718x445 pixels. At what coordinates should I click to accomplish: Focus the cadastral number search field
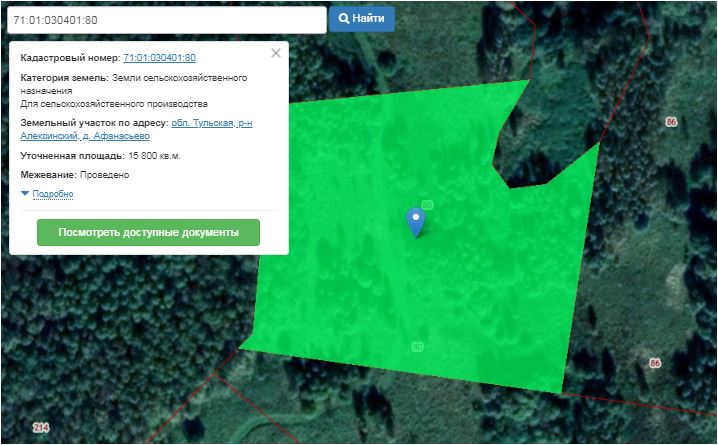[x=167, y=20]
